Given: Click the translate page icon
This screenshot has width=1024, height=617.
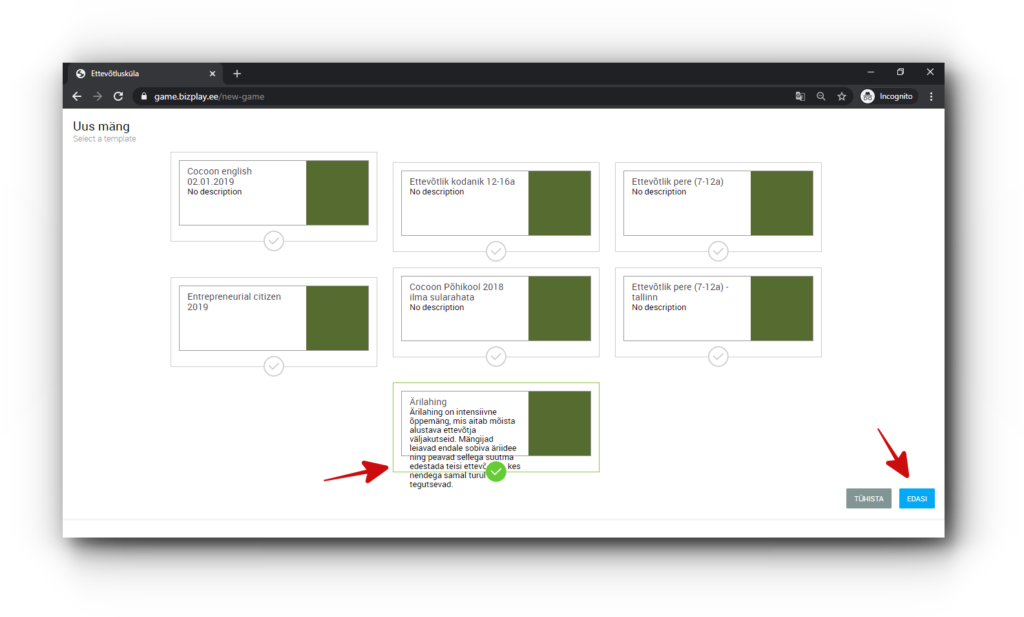Looking at the screenshot, I should tap(799, 96).
